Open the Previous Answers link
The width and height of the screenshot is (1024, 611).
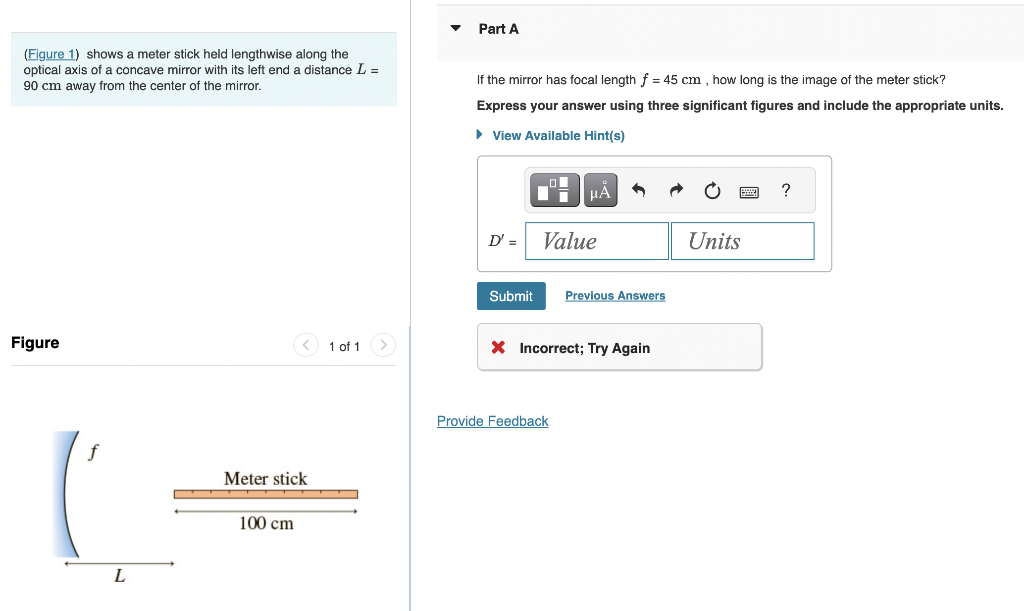pos(614,295)
